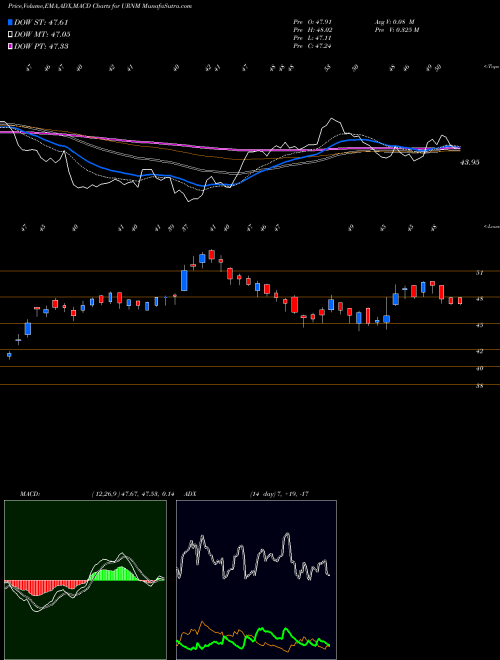
Task: Click the 'ADX' panel heading
Action: [191, 494]
